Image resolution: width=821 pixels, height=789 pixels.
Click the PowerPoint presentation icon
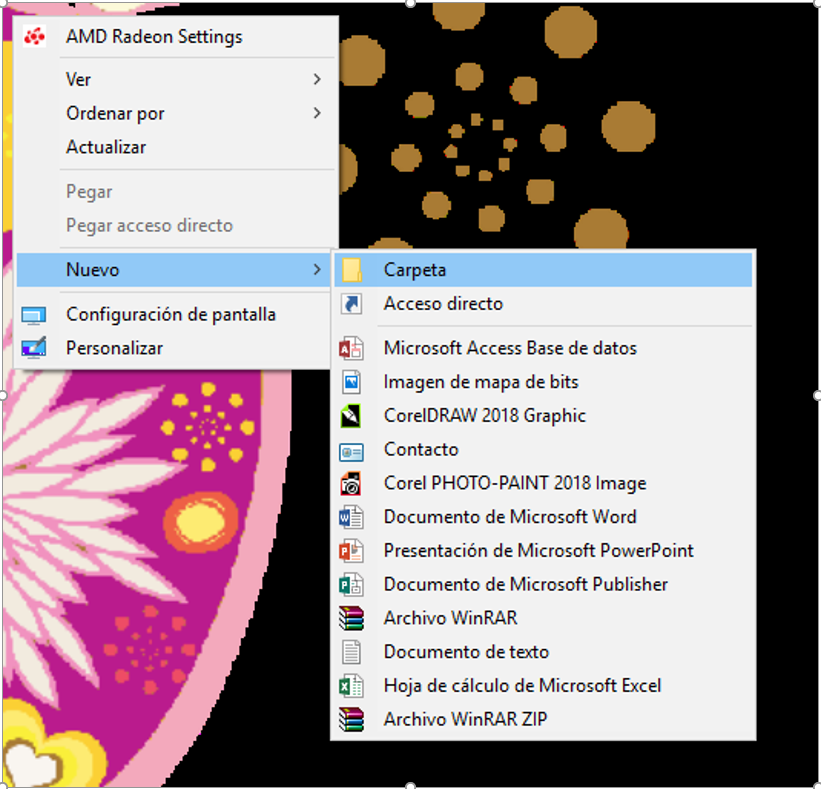click(x=351, y=551)
